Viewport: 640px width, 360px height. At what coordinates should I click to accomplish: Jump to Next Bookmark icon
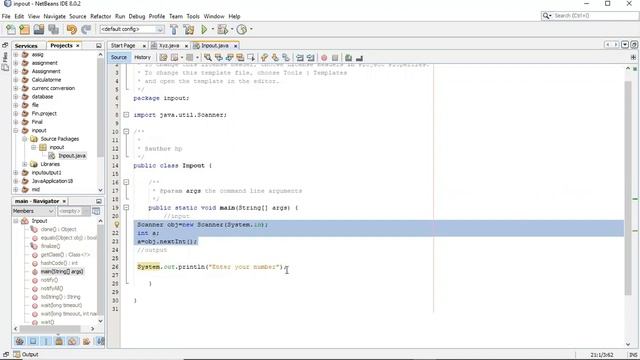pos(275,58)
